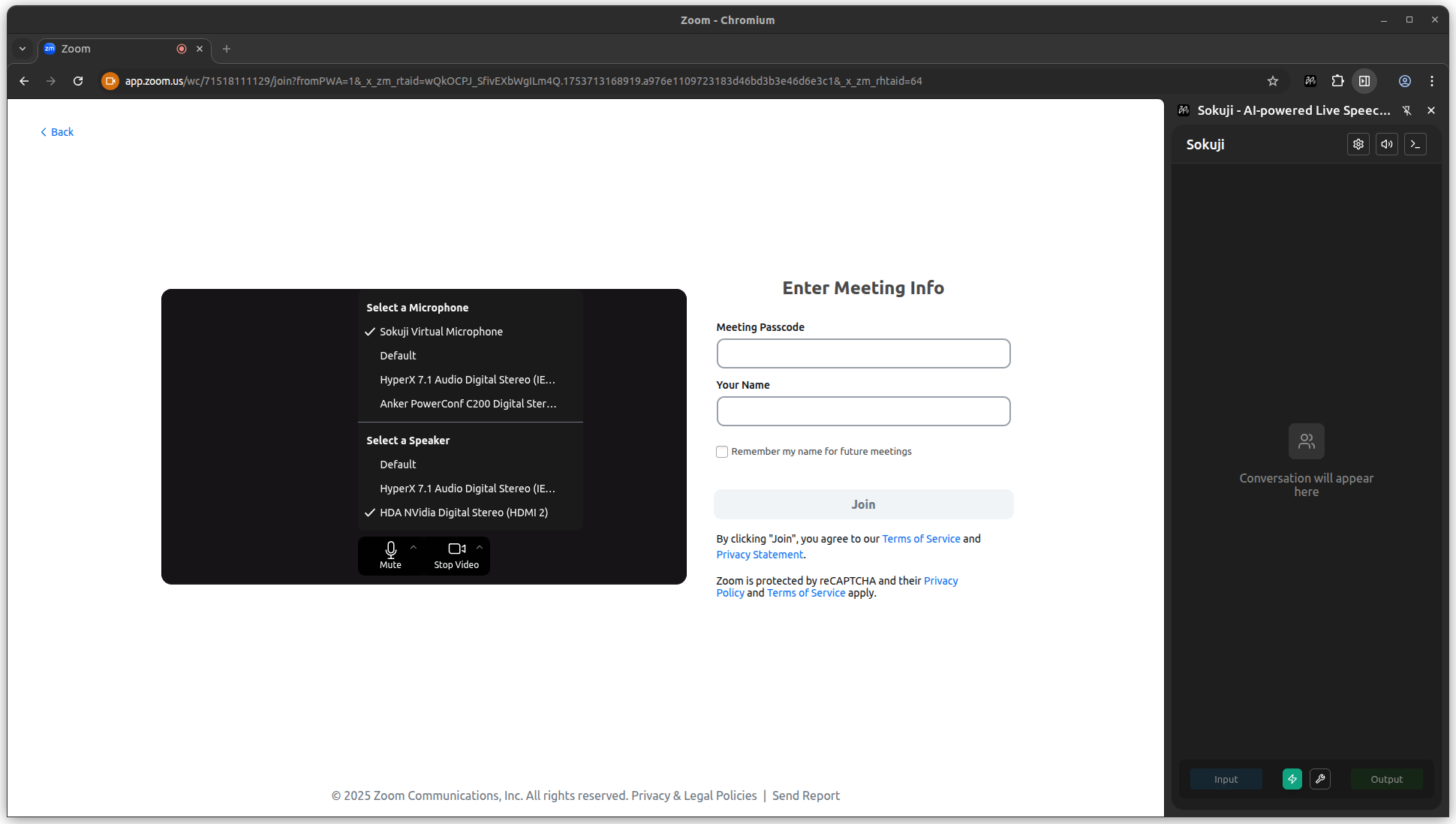Select HDA NVidia Digital Stereo speaker

click(471, 513)
